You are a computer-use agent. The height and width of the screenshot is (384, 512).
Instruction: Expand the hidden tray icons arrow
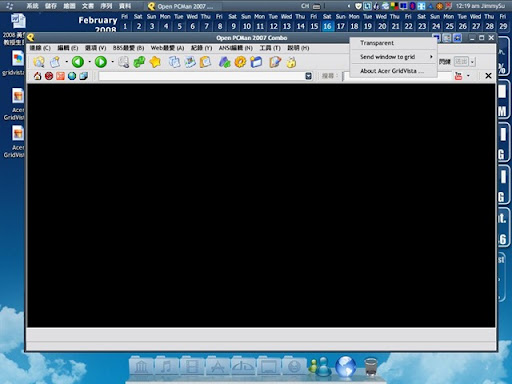coord(349,6)
